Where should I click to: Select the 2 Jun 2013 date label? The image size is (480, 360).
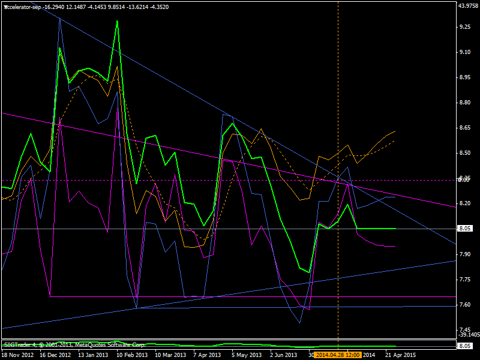(284, 355)
